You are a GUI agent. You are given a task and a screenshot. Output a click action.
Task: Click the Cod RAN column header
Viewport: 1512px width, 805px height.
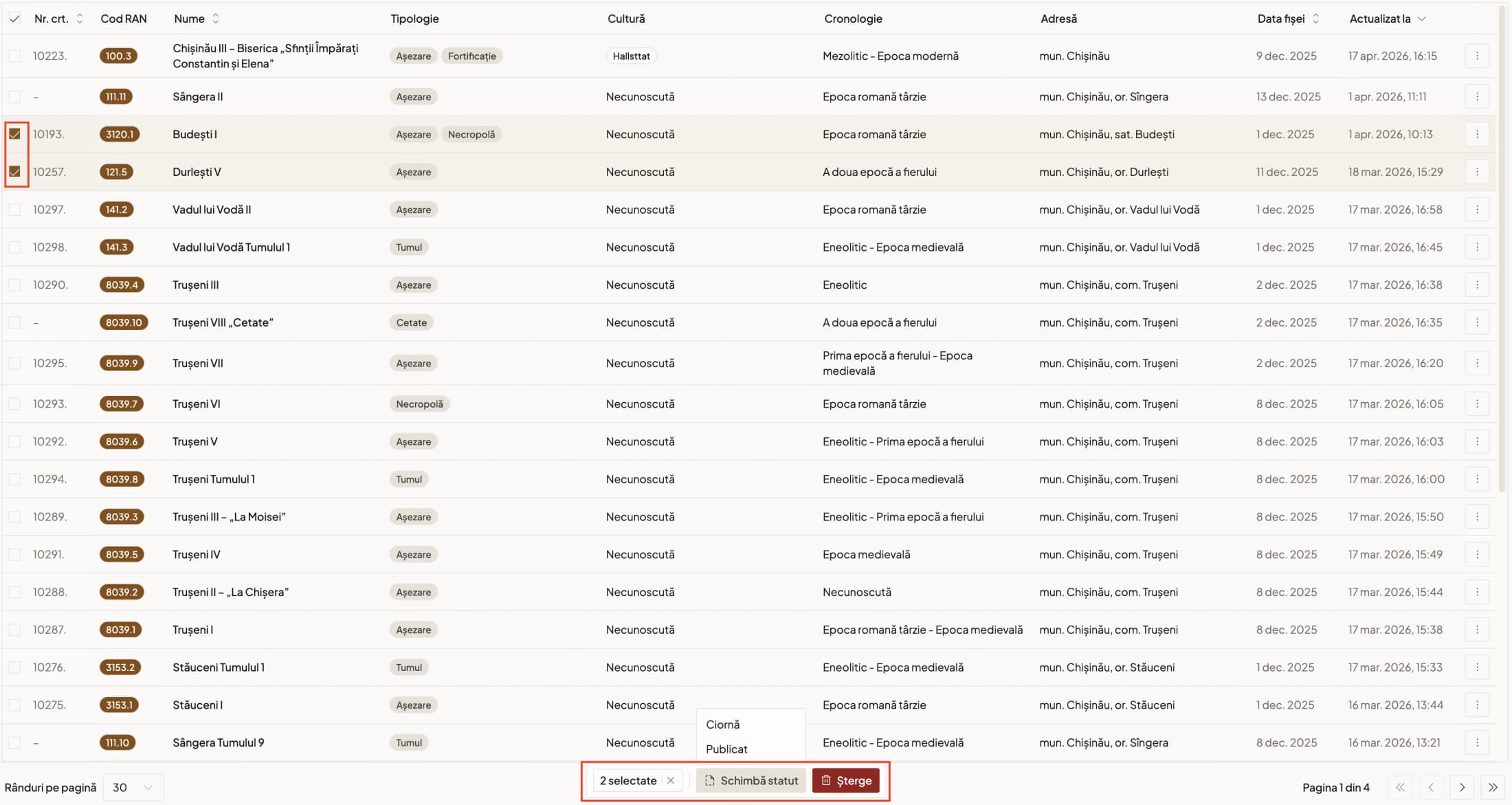tap(124, 19)
